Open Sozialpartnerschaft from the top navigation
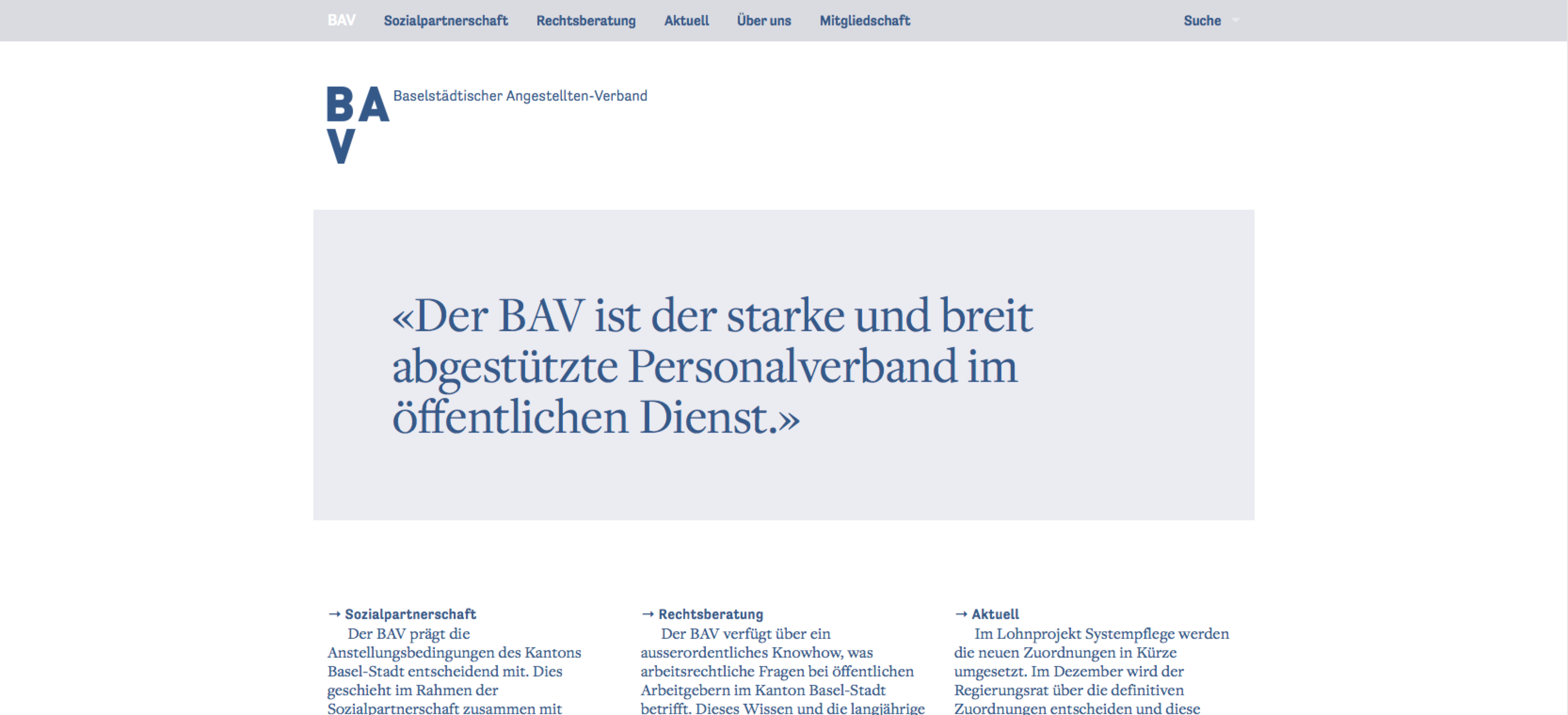The width and height of the screenshot is (1568, 715). (446, 20)
